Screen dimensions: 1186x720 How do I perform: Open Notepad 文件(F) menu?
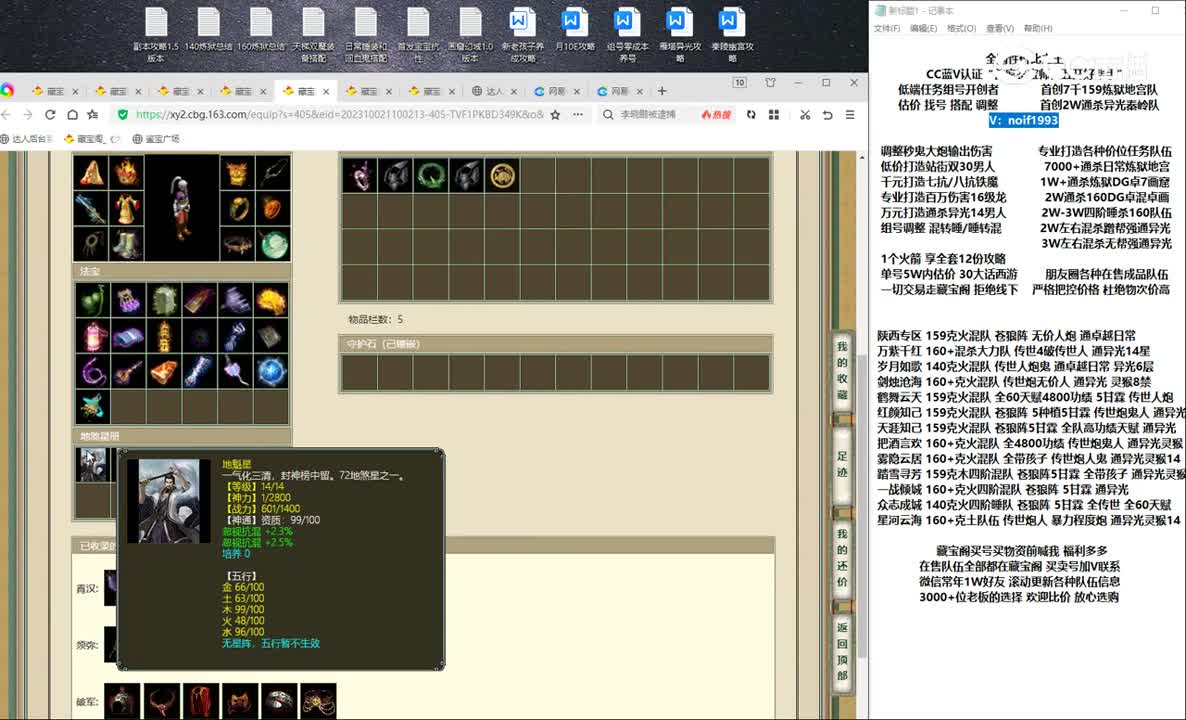tap(886, 28)
